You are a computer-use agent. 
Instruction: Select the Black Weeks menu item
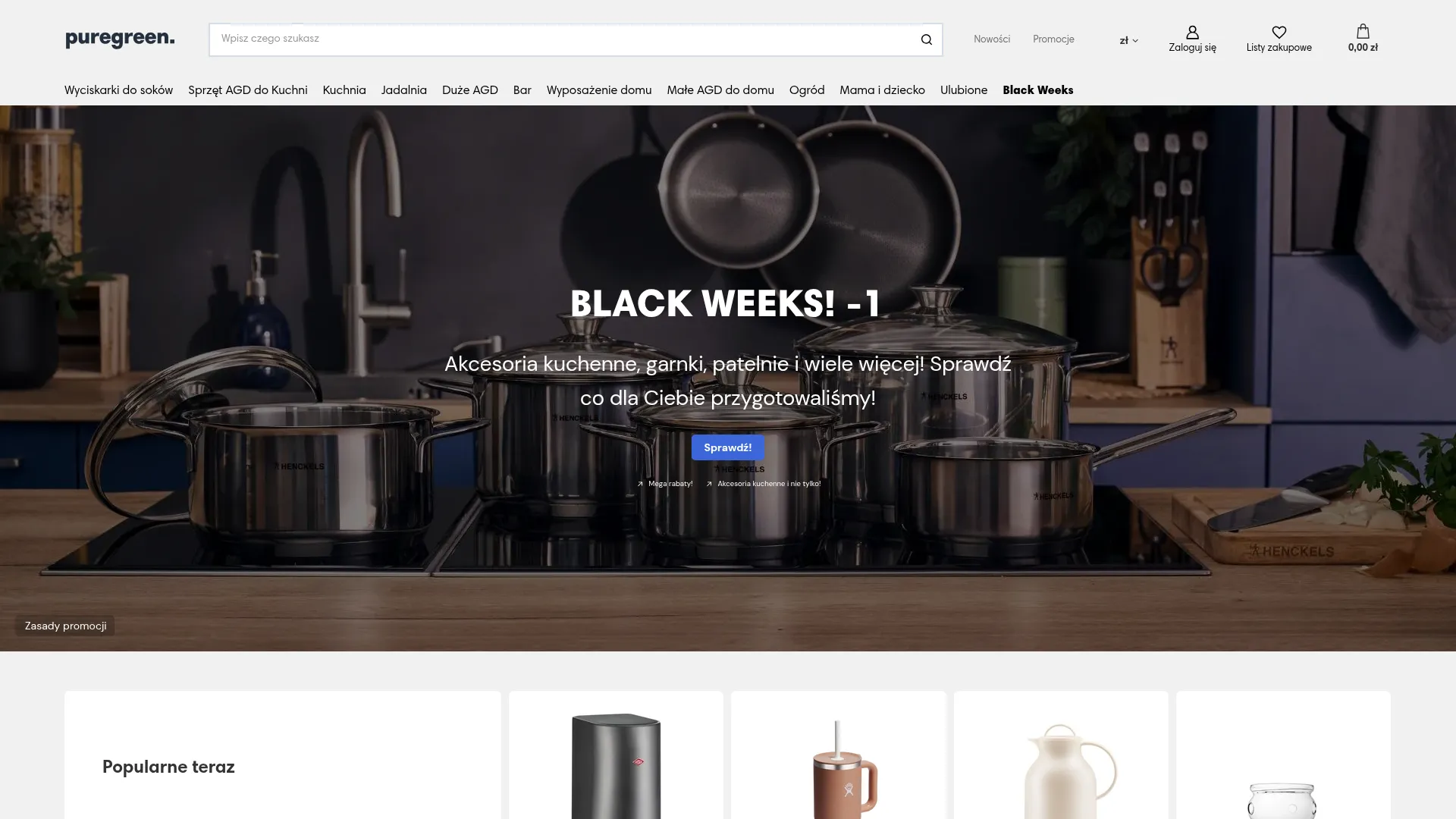tap(1037, 90)
